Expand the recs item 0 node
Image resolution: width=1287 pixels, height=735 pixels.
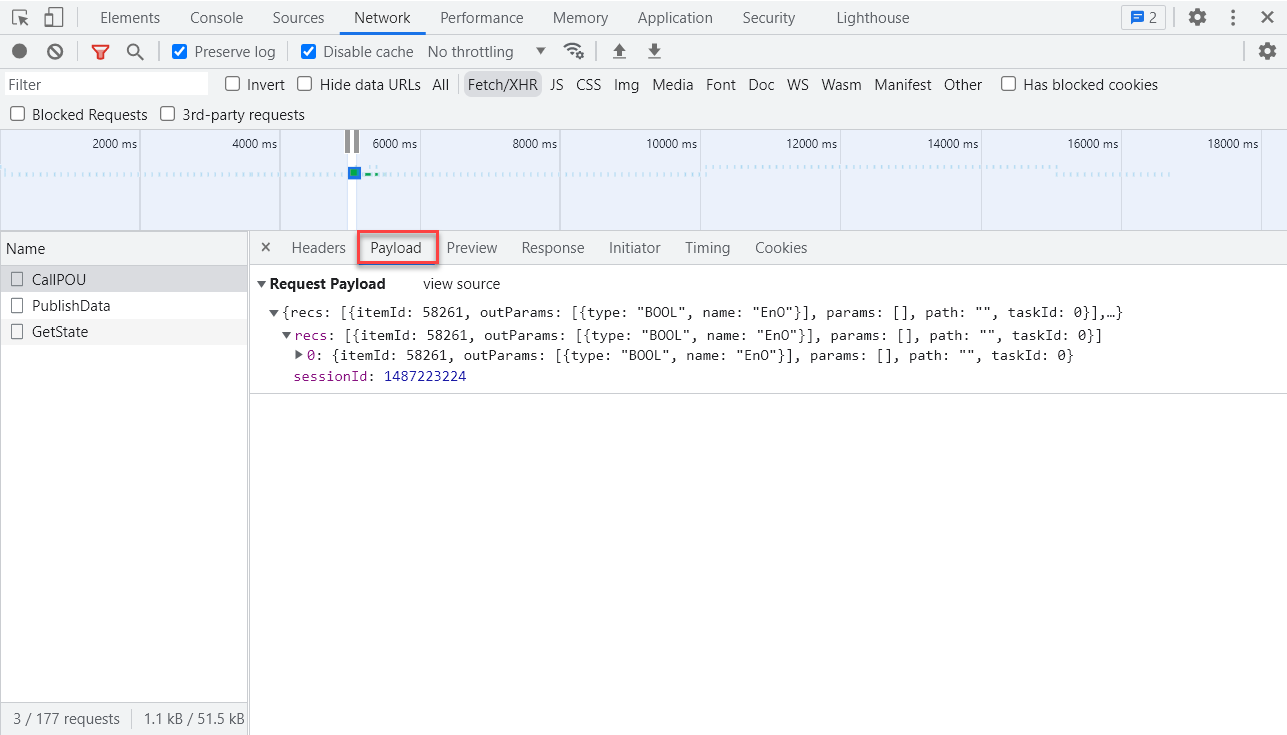coord(299,355)
